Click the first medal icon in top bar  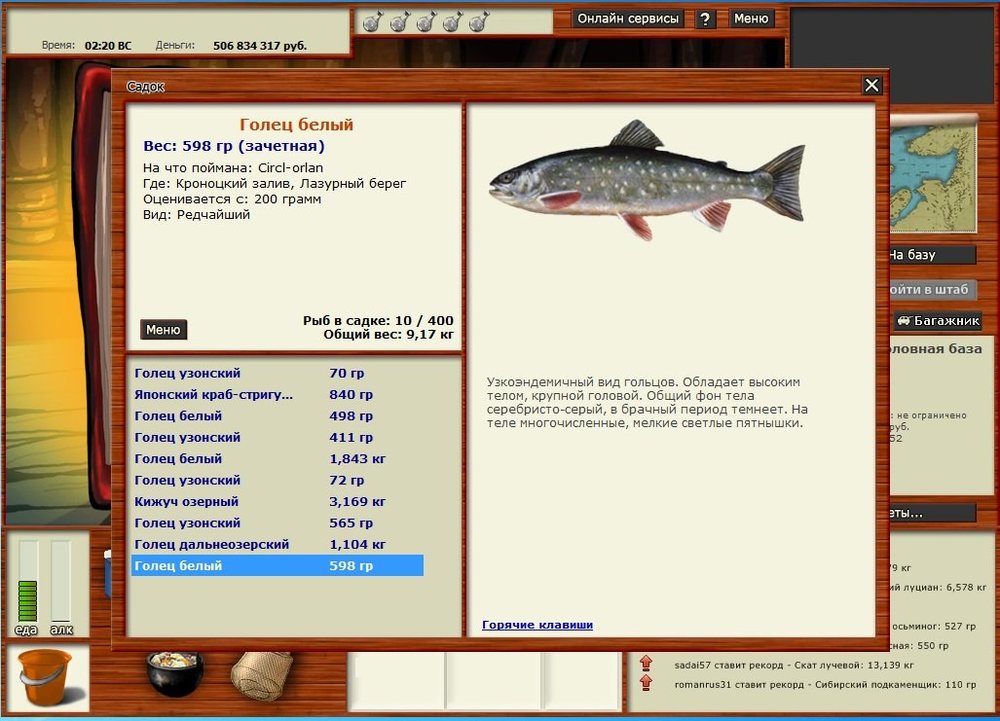[372, 21]
